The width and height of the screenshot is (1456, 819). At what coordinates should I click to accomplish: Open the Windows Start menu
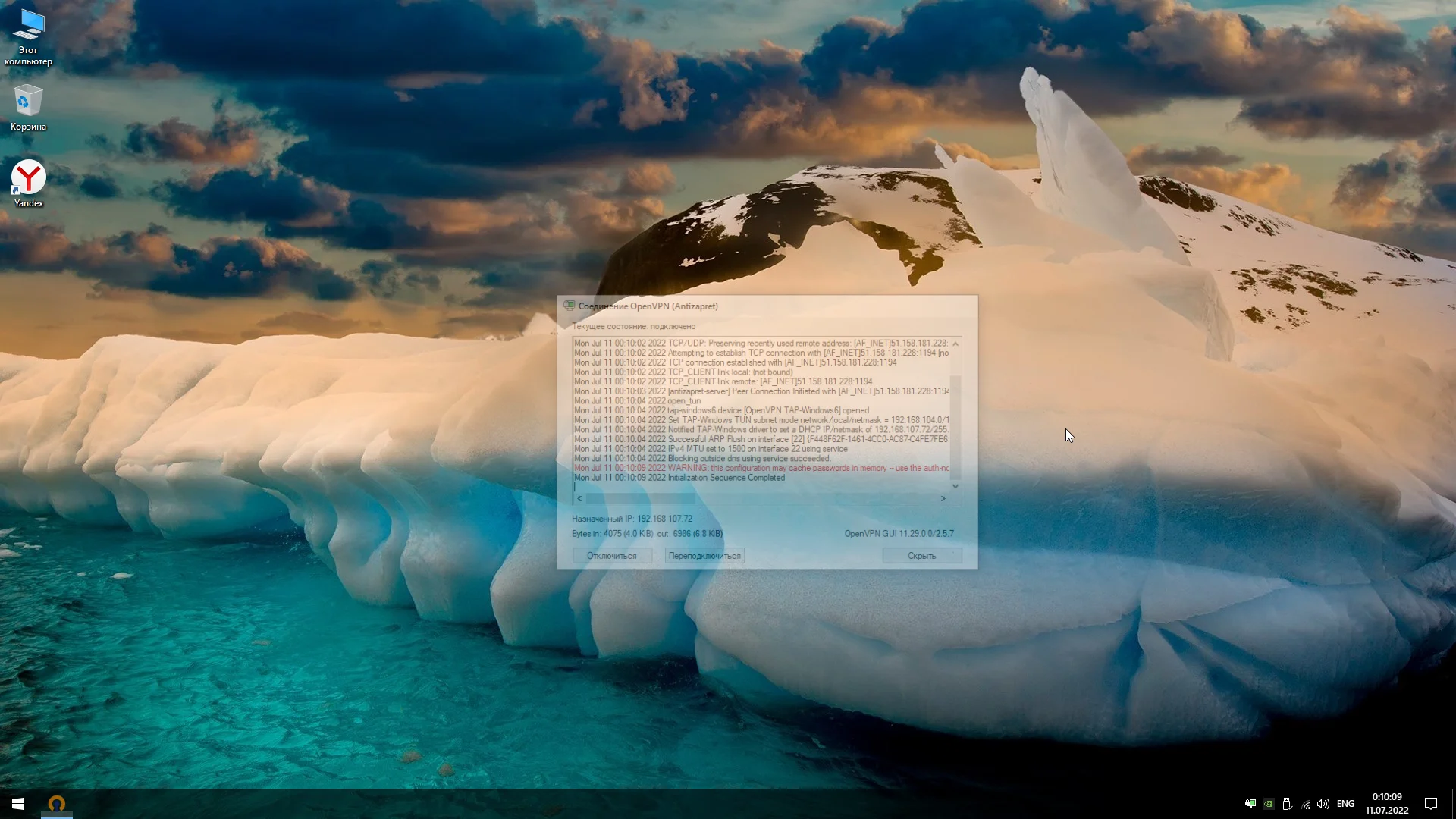(18, 804)
